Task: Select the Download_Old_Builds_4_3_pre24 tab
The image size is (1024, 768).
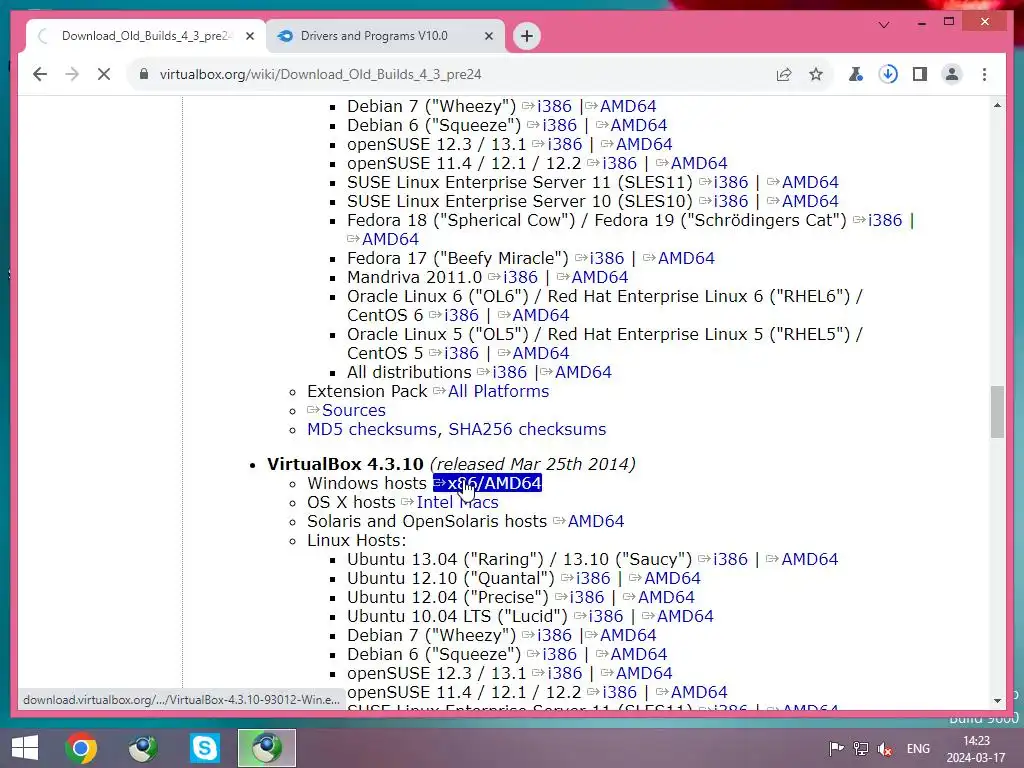Action: [x=146, y=36]
